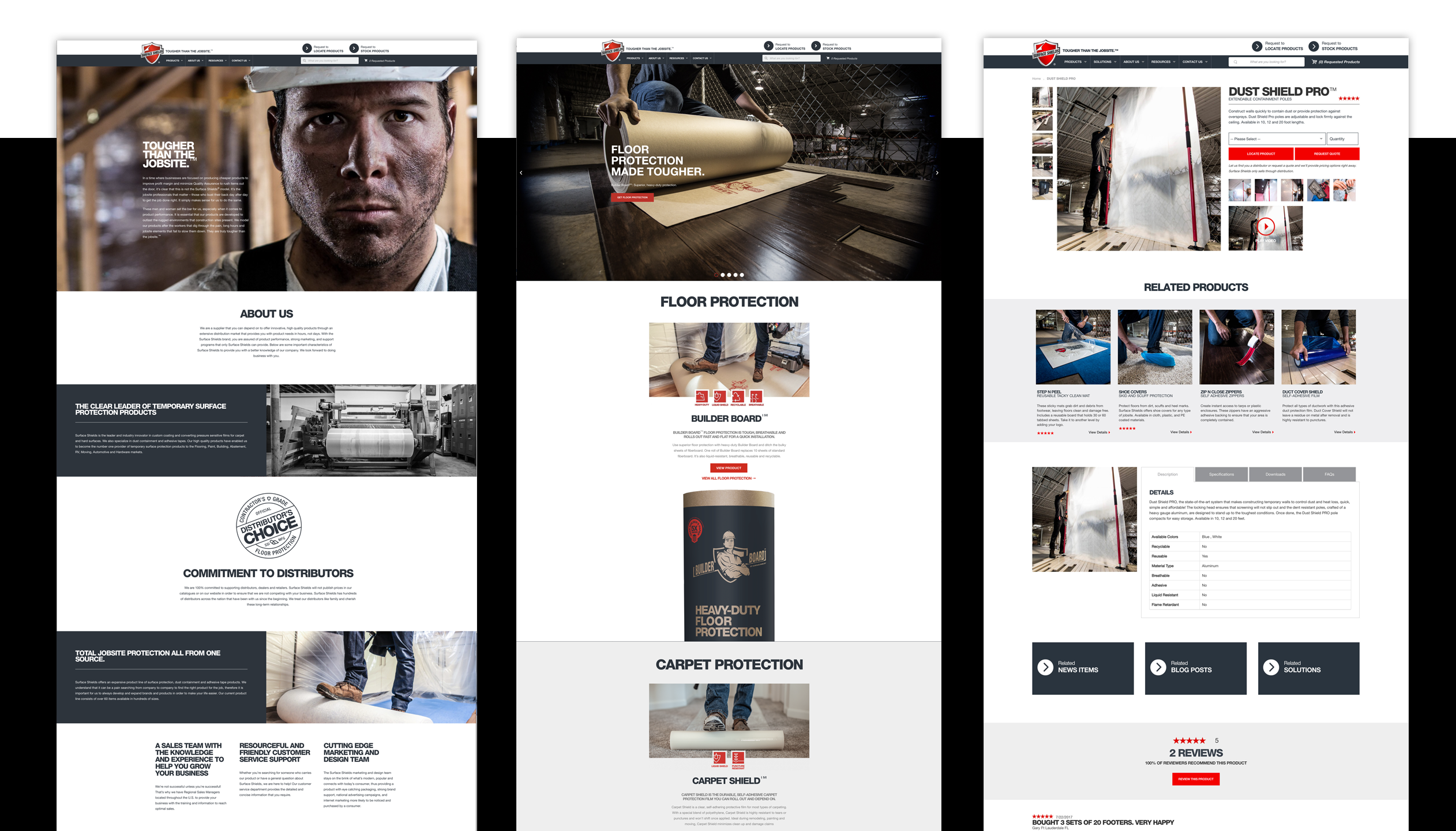Viewport: 1456px width, 831px height.
Task: Switch to the Specifications tab
Action: 1221,474
